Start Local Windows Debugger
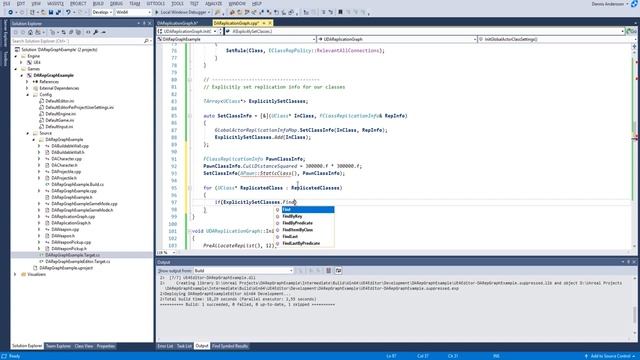The height and width of the screenshot is (360, 640). pyautogui.click(x=182, y=12)
